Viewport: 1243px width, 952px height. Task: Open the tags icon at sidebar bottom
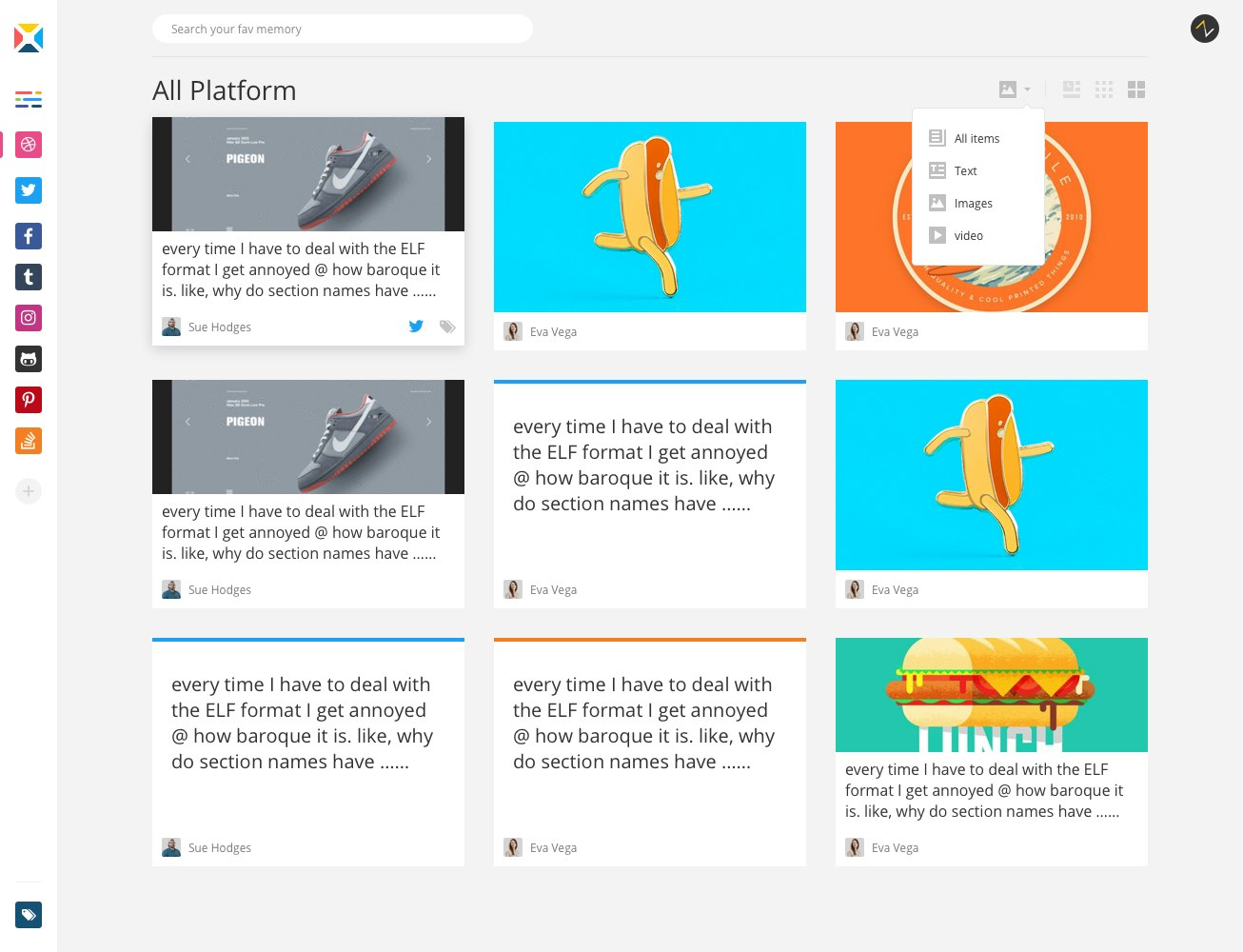(x=29, y=915)
